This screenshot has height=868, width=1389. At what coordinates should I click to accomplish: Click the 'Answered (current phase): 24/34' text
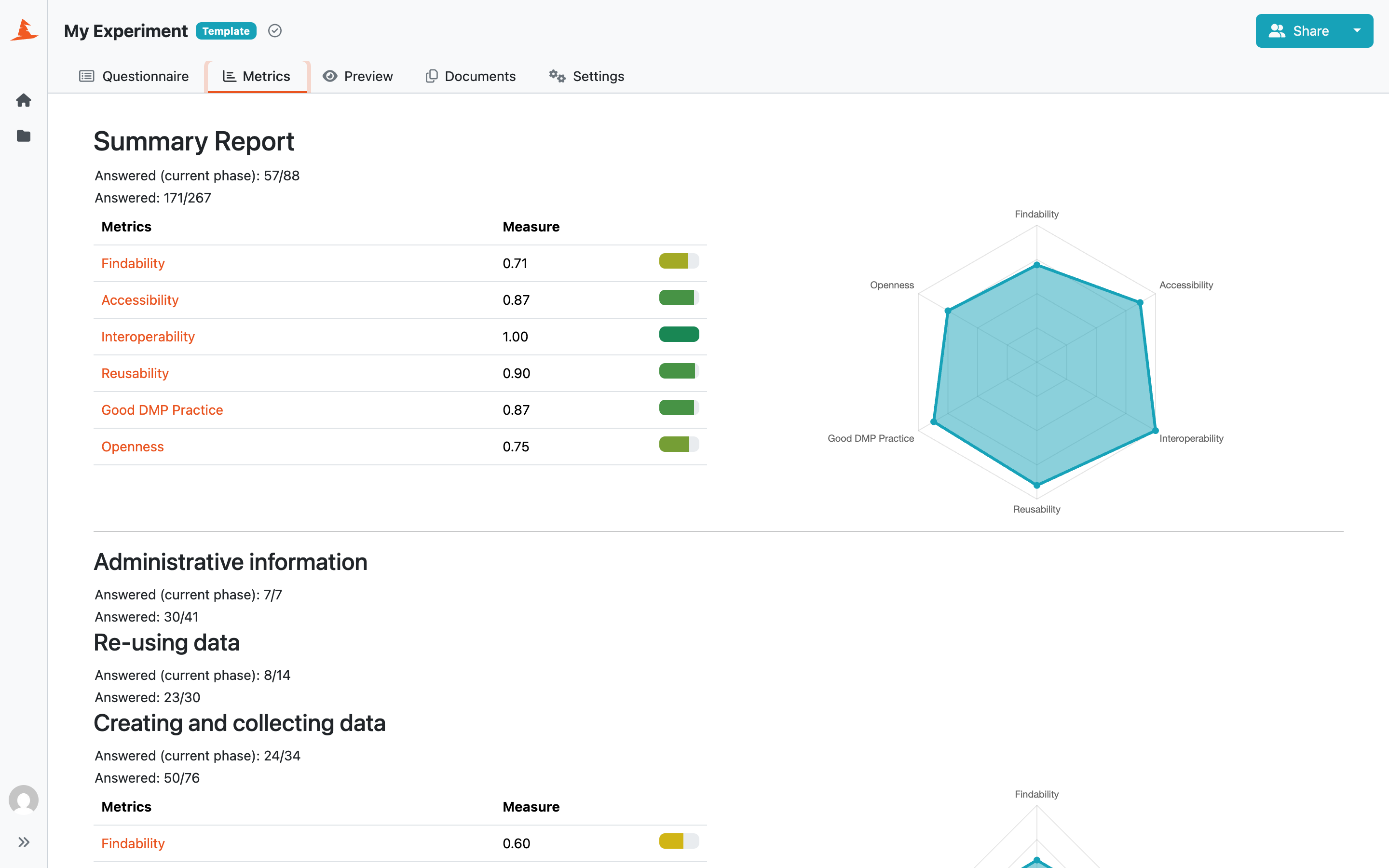pyautogui.click(x=197, y=756)
